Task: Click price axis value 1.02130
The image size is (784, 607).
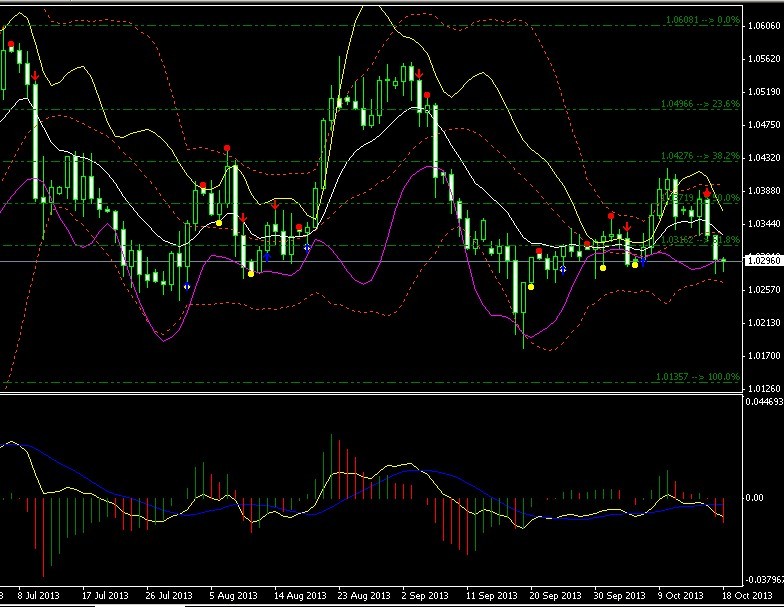Action: [x=764, y=322]
